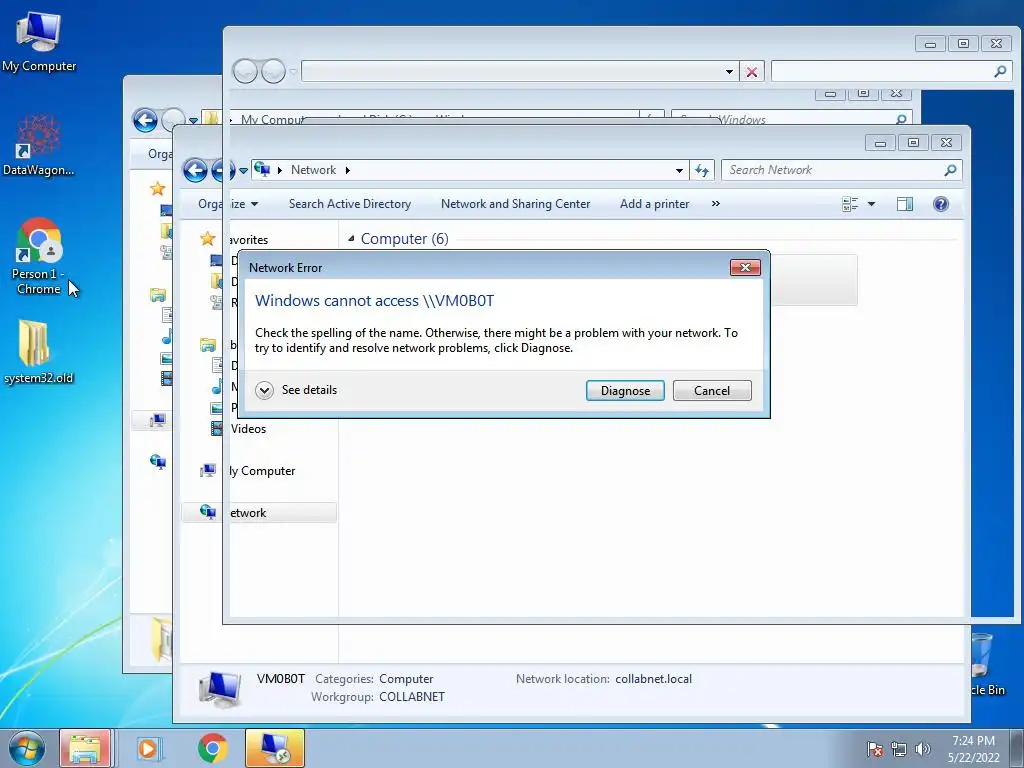
Task: Click Add a printer toolbar item
Action: (654, 204)
